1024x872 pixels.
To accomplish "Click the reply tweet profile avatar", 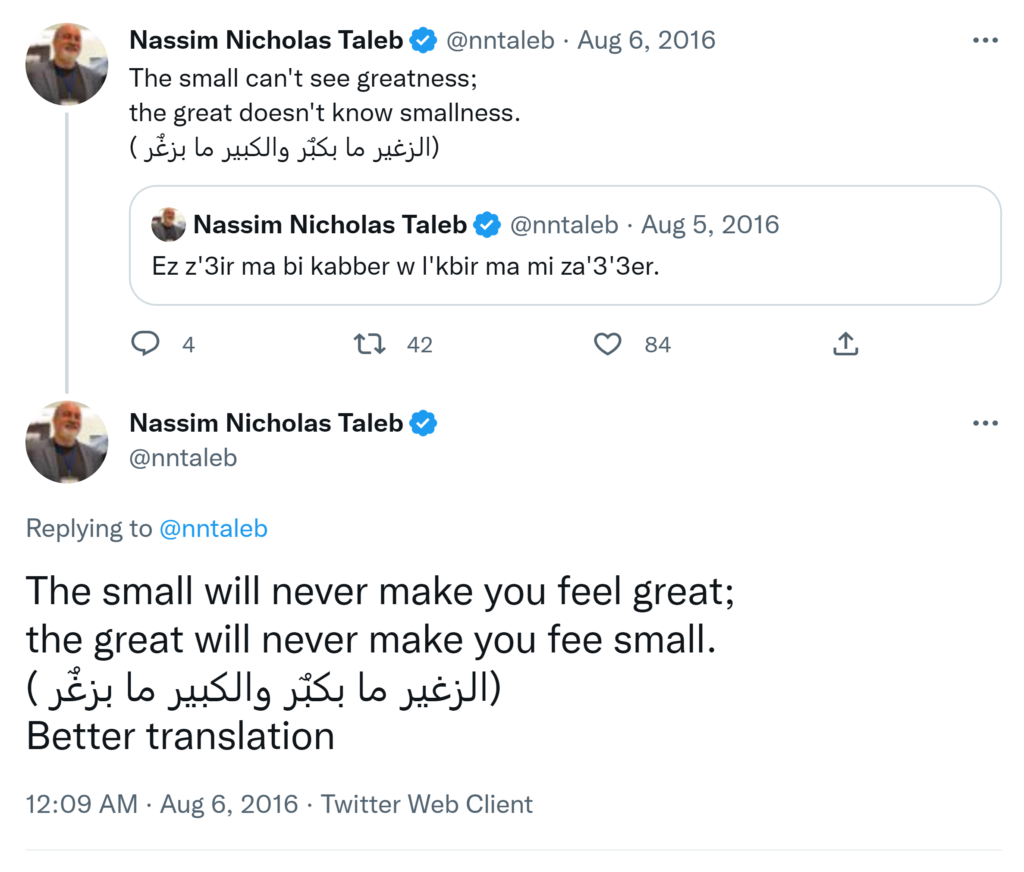I will [x=66, y=442].
